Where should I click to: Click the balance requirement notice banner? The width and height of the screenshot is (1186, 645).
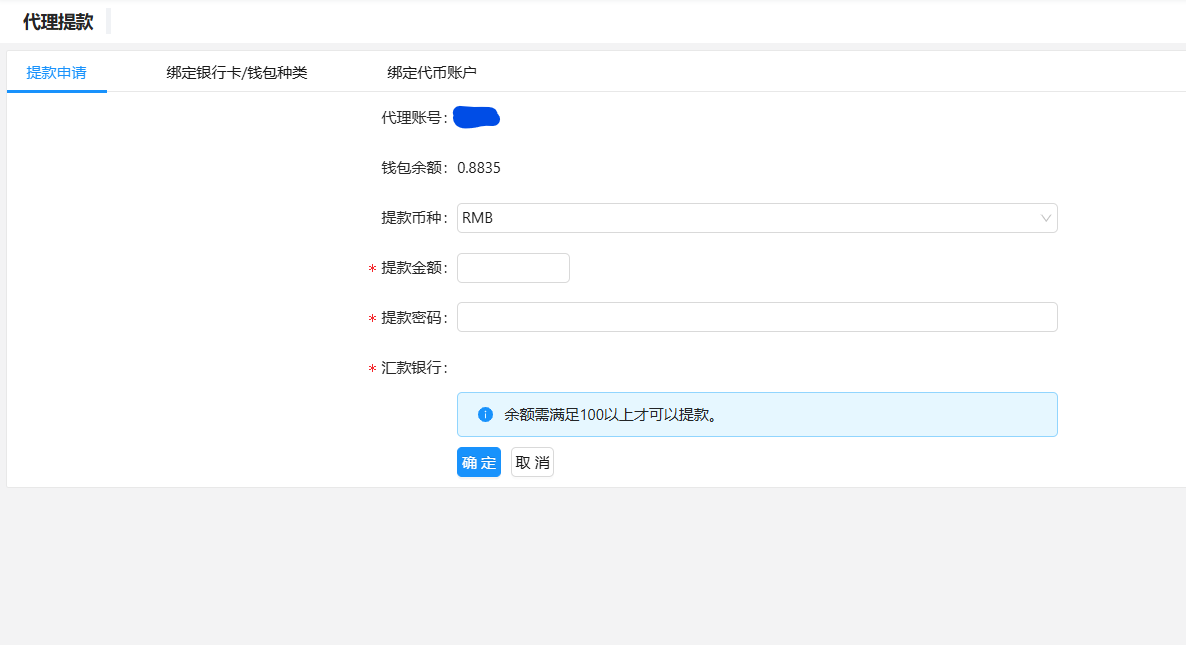pos(756,413)
